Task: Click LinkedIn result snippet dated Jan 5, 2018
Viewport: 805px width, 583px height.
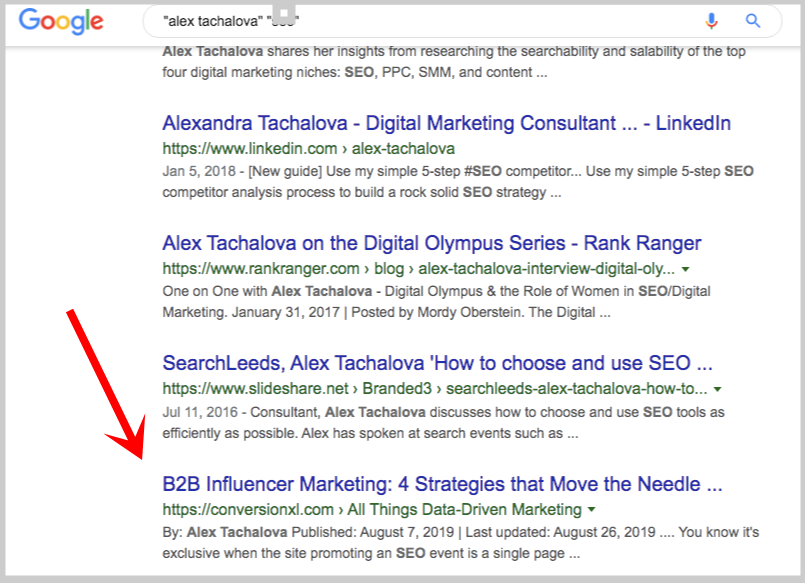Action: pyautogui.click(x=458, y=182)
